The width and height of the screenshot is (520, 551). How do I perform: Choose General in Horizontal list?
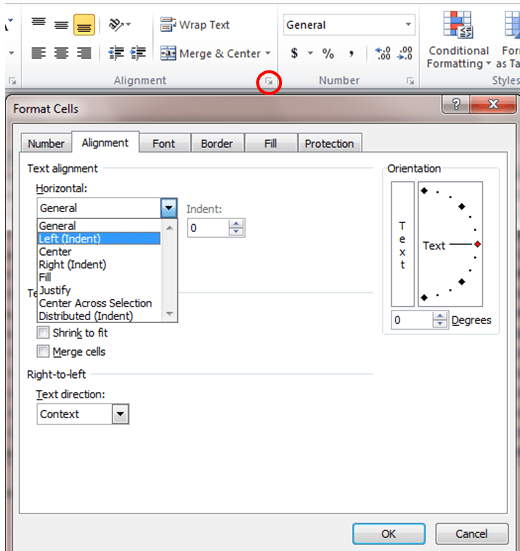click(99, 226)
